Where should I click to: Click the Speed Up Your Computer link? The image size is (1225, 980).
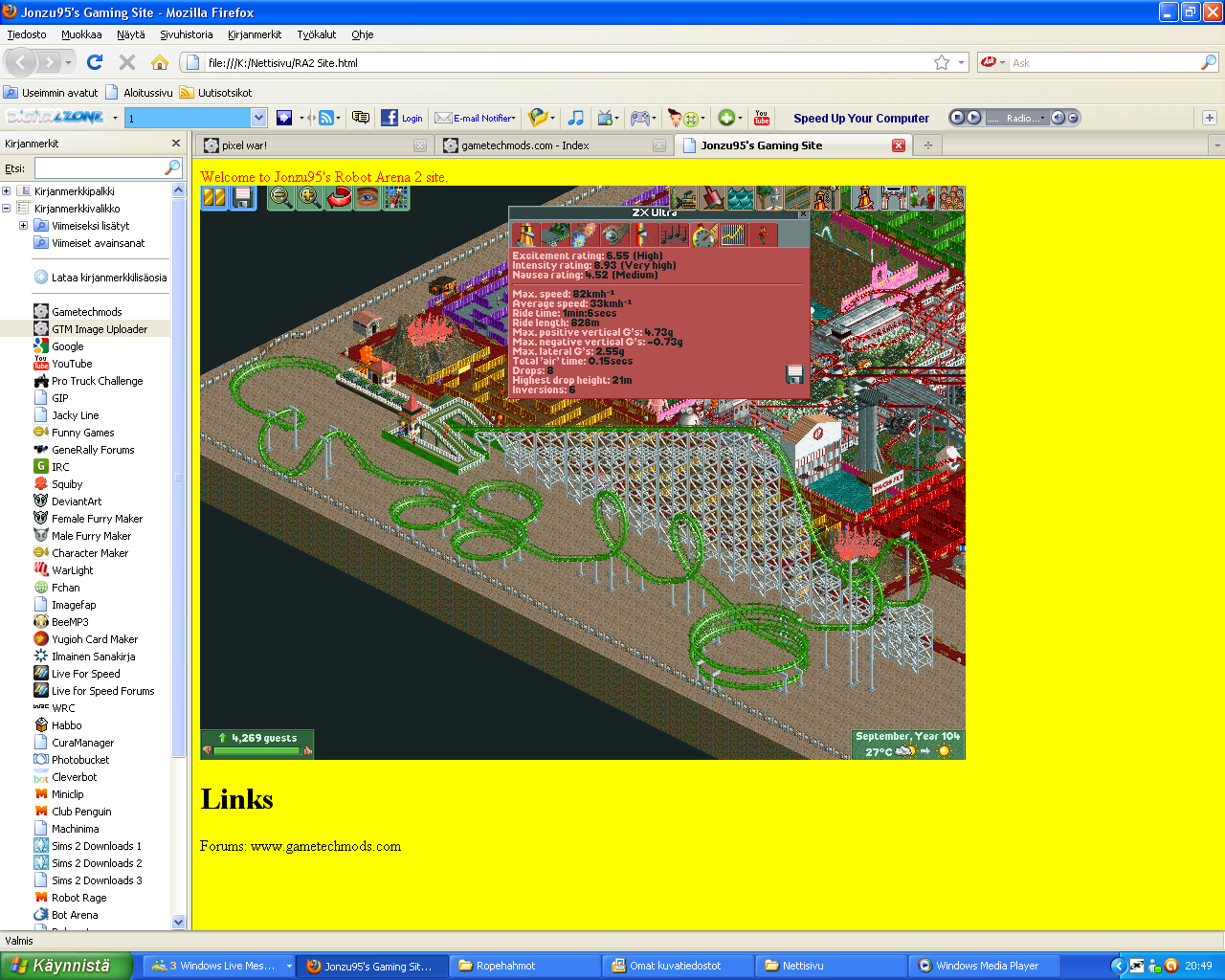[860, 119]
